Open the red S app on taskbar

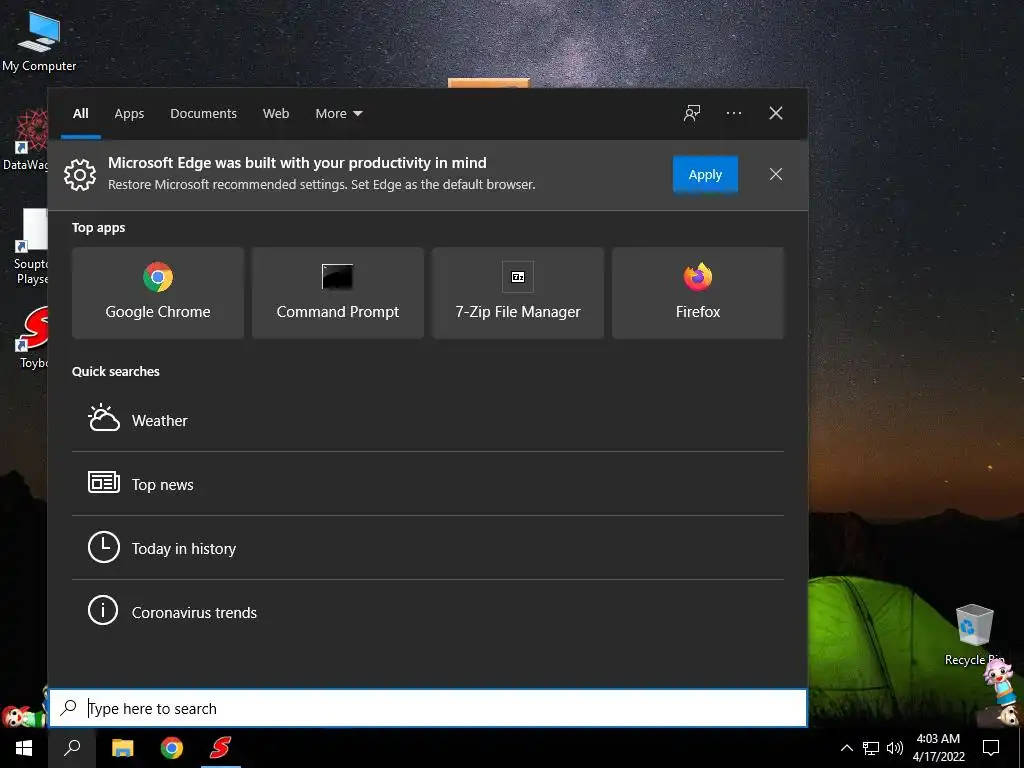pyautogui.click(x=221, y=748)
